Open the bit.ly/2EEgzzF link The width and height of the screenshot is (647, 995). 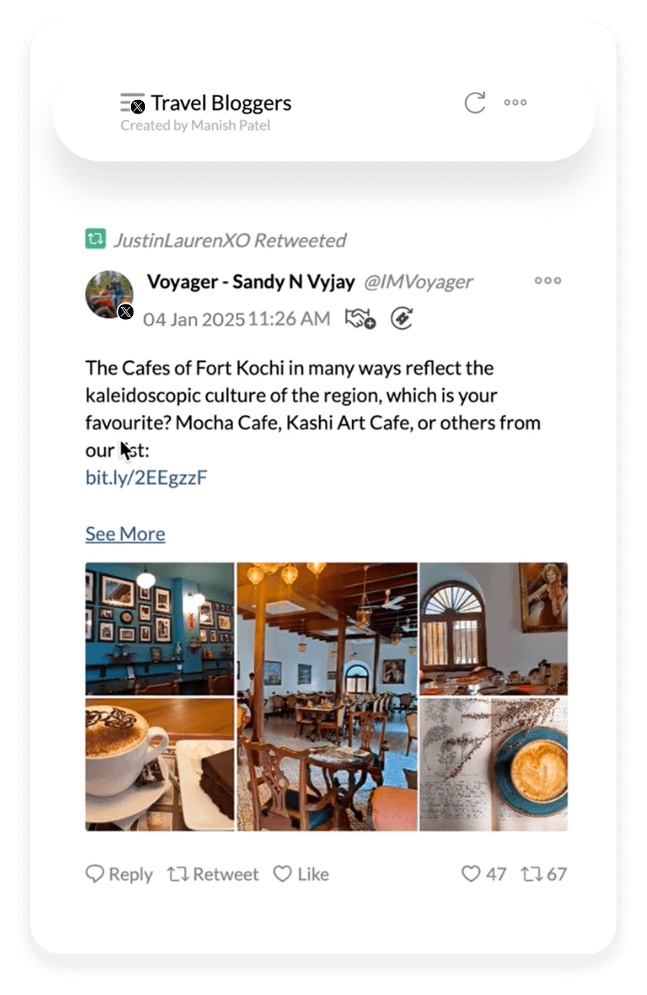click(147, 477)
